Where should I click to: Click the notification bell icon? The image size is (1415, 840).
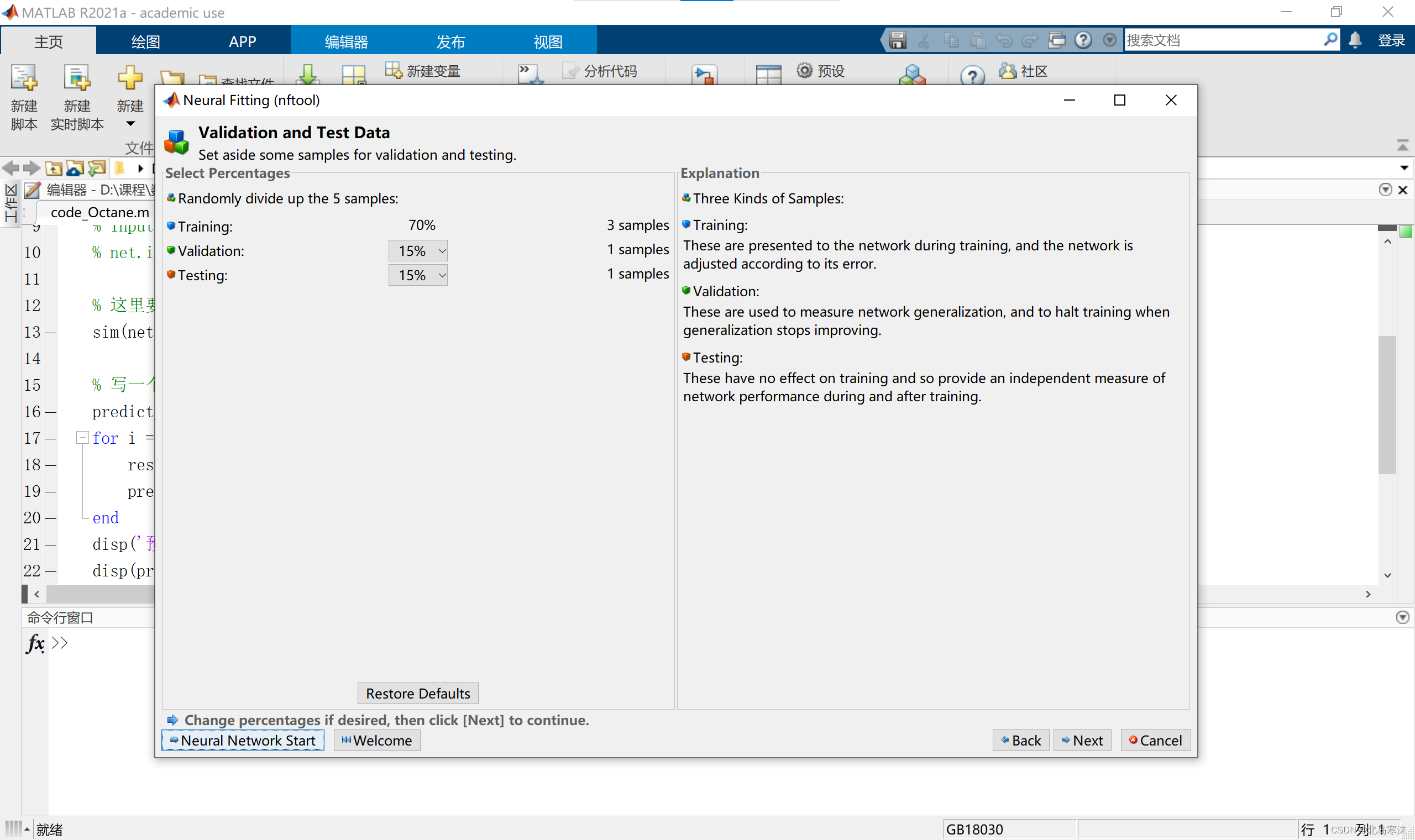click(1354, 40)
